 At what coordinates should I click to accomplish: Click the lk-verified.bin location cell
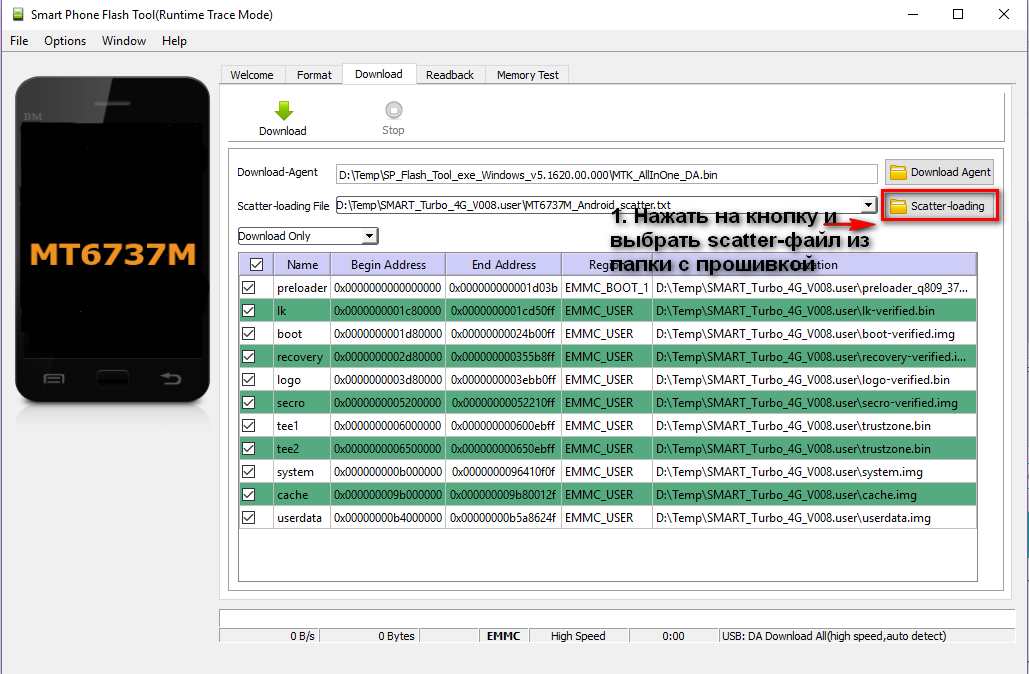coord(814,310)
